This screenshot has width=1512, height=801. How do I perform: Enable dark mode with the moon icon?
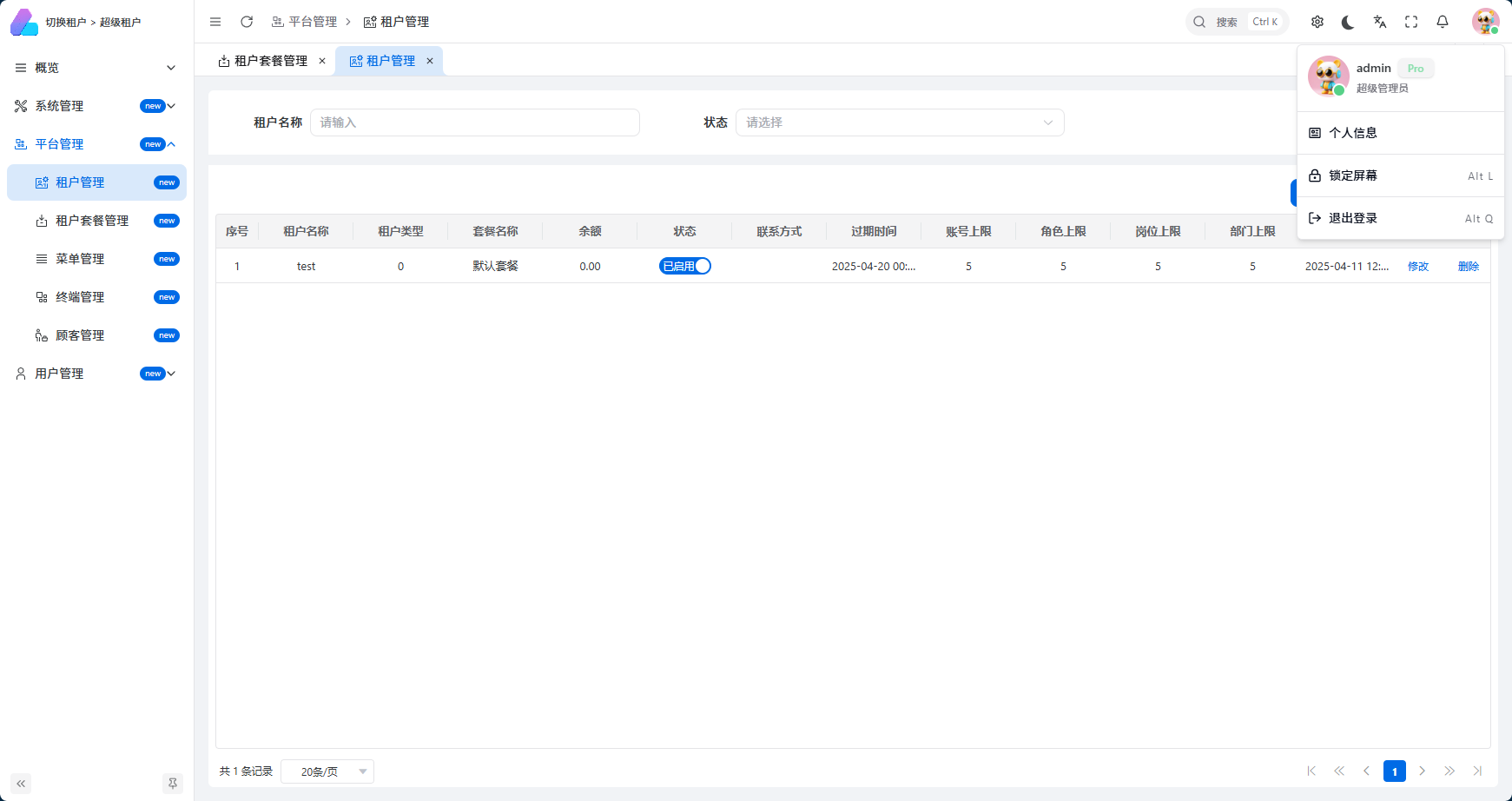click(x=1348, y=22)
